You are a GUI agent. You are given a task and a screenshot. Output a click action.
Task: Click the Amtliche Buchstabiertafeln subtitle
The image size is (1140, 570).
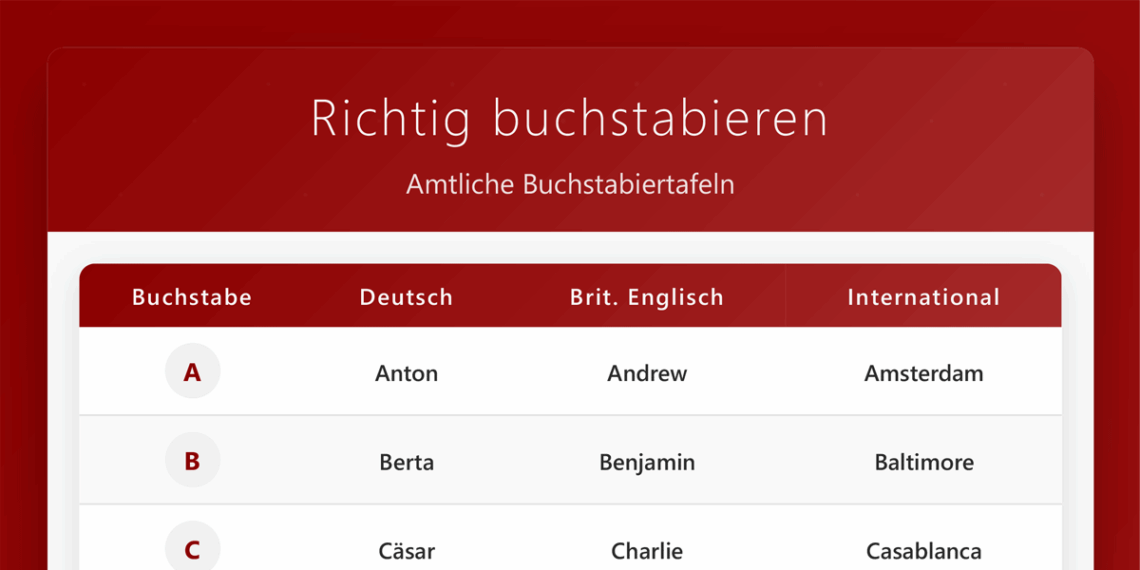point(570,184)
